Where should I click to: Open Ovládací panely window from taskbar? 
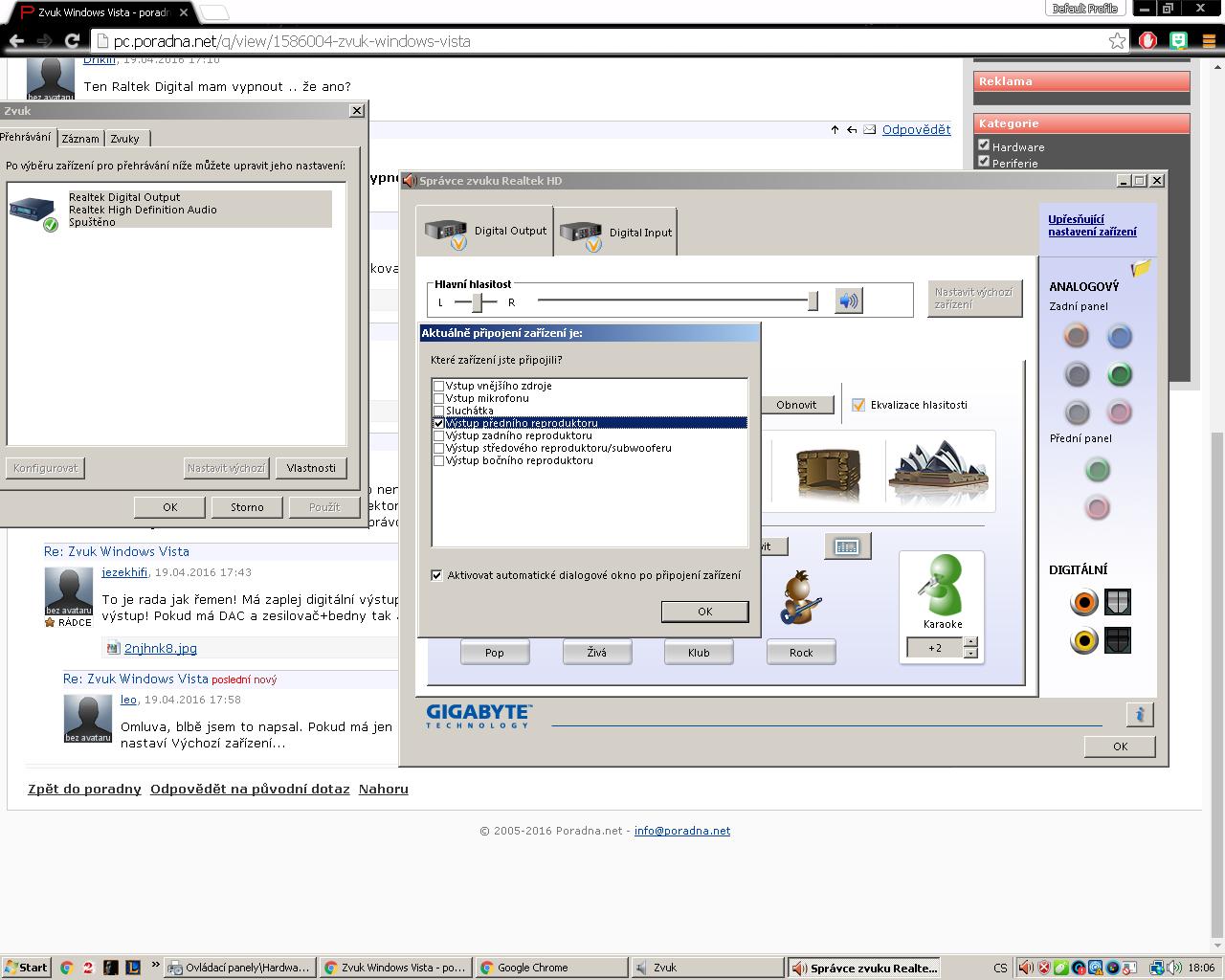point(239,968)
